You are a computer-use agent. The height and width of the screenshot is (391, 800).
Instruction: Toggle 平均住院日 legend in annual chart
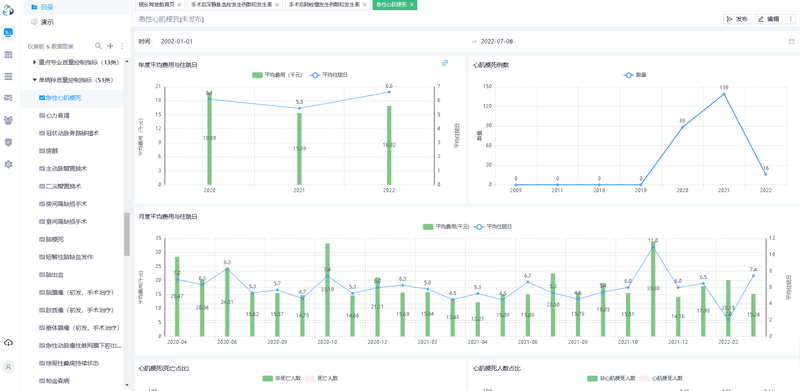coord(329,75)
